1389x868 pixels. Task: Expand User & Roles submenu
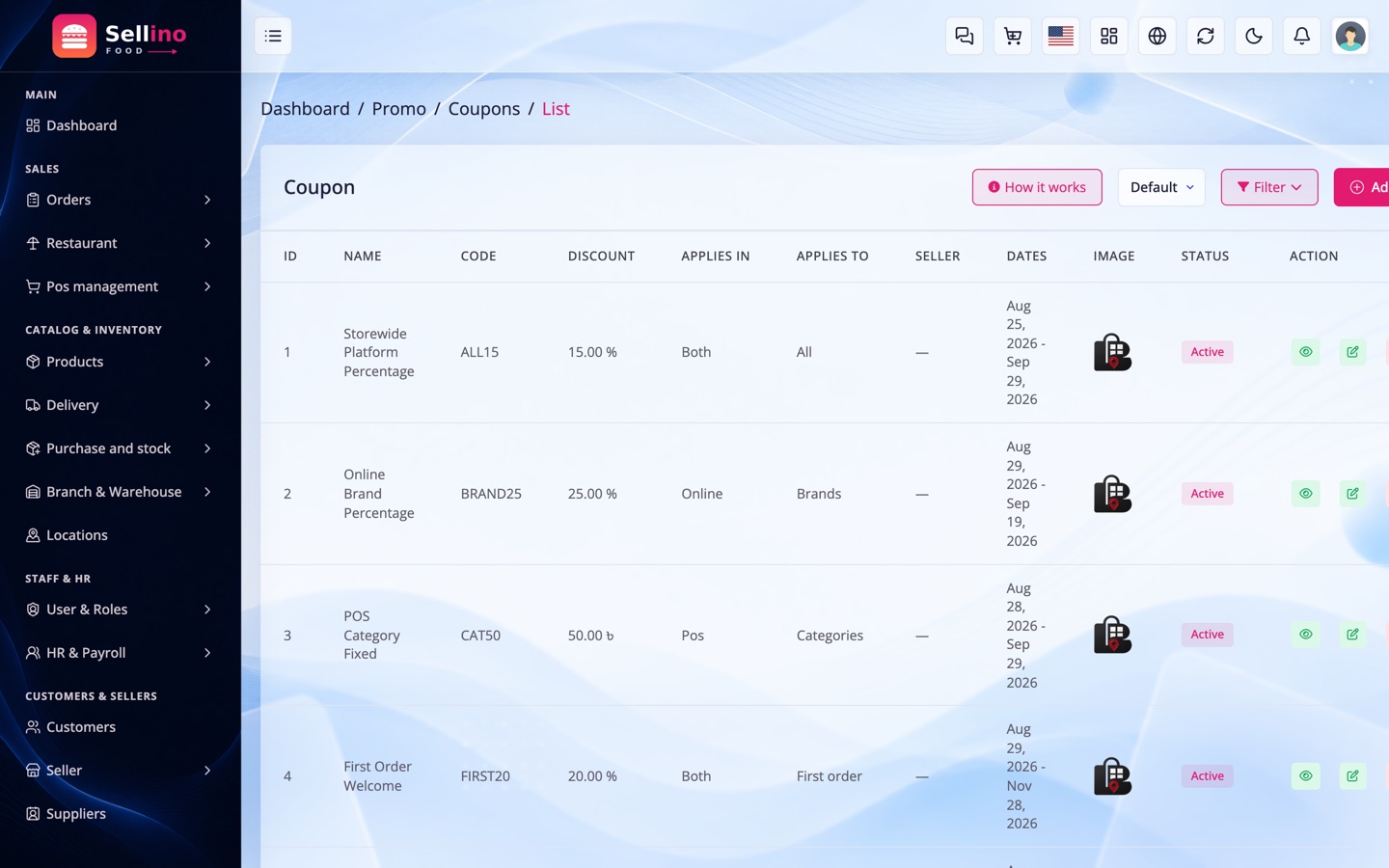120,610
